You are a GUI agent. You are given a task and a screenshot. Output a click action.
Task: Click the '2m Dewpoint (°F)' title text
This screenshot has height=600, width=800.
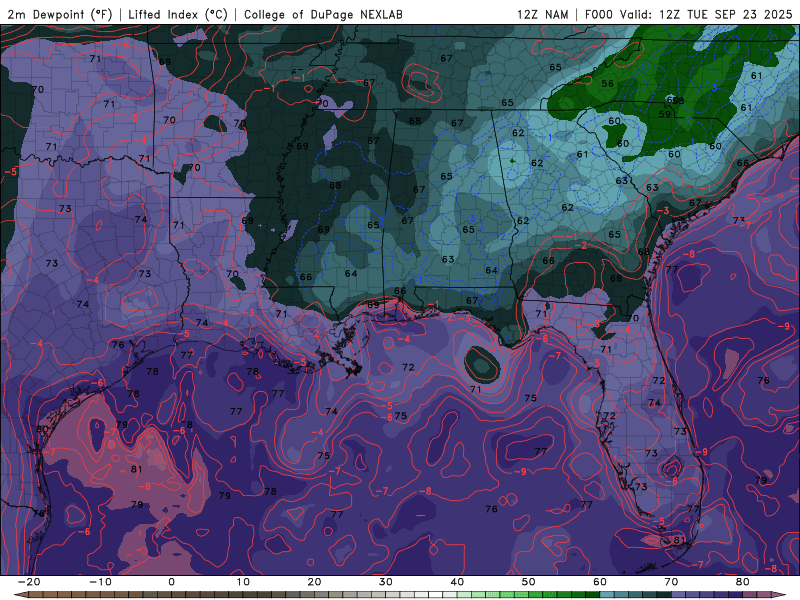pyautogui.click(x=60, y=14)
